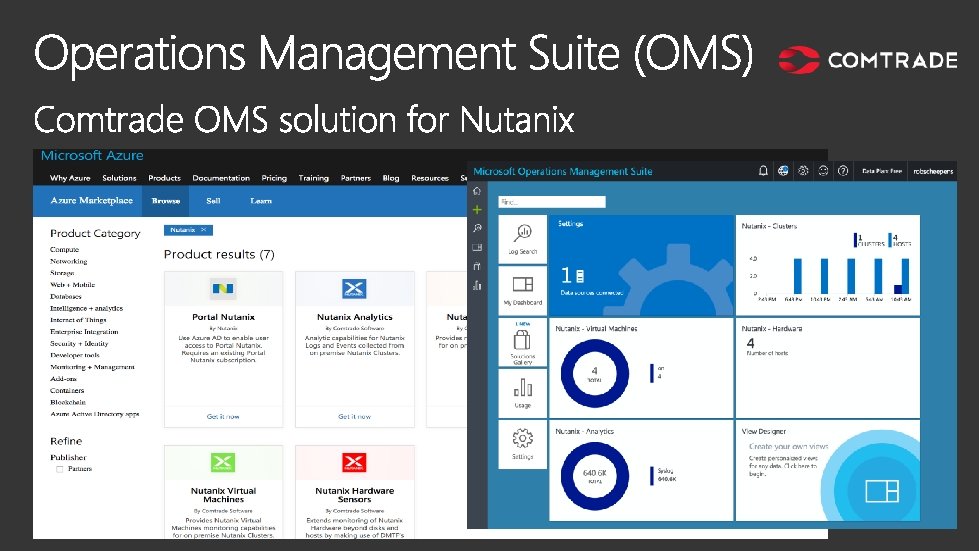979x551 pixels.
Task: Open the usage bar chart icon in OMS sidebar
Action: point(477,285)
